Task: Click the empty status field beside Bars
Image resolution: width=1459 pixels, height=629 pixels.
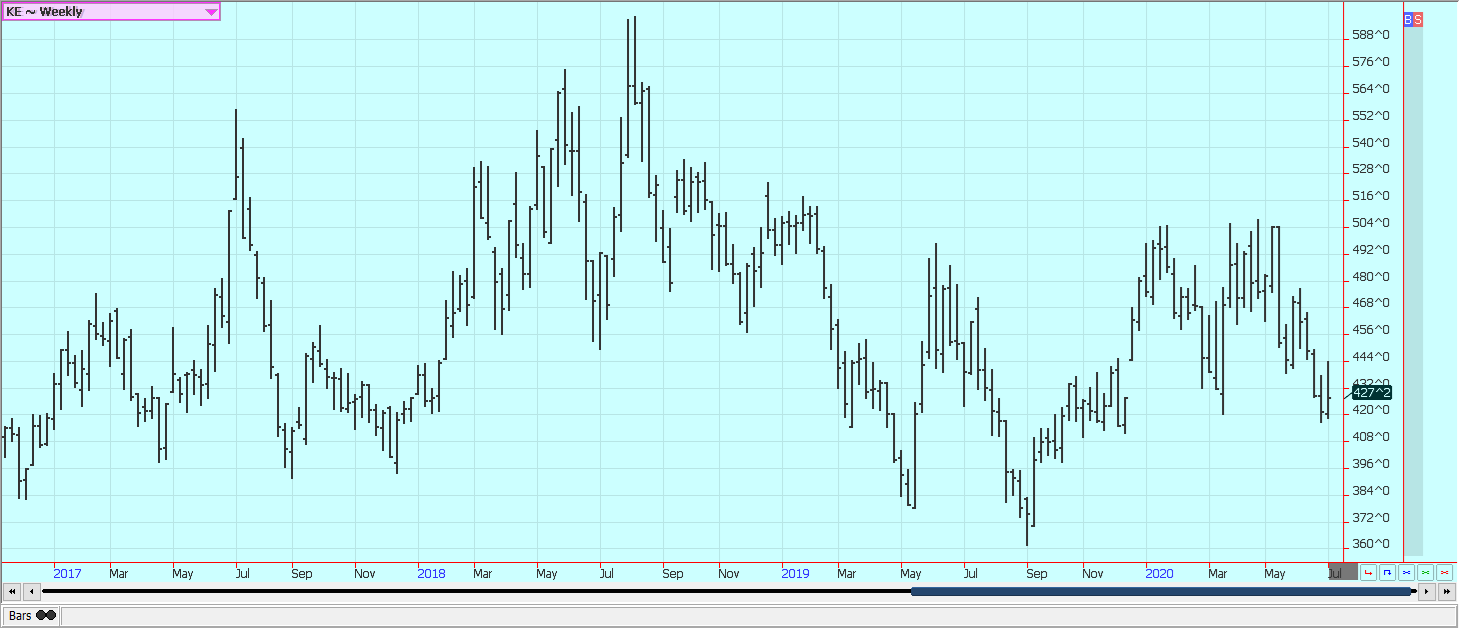Action: pyautogui.click(x=758, y=616)
